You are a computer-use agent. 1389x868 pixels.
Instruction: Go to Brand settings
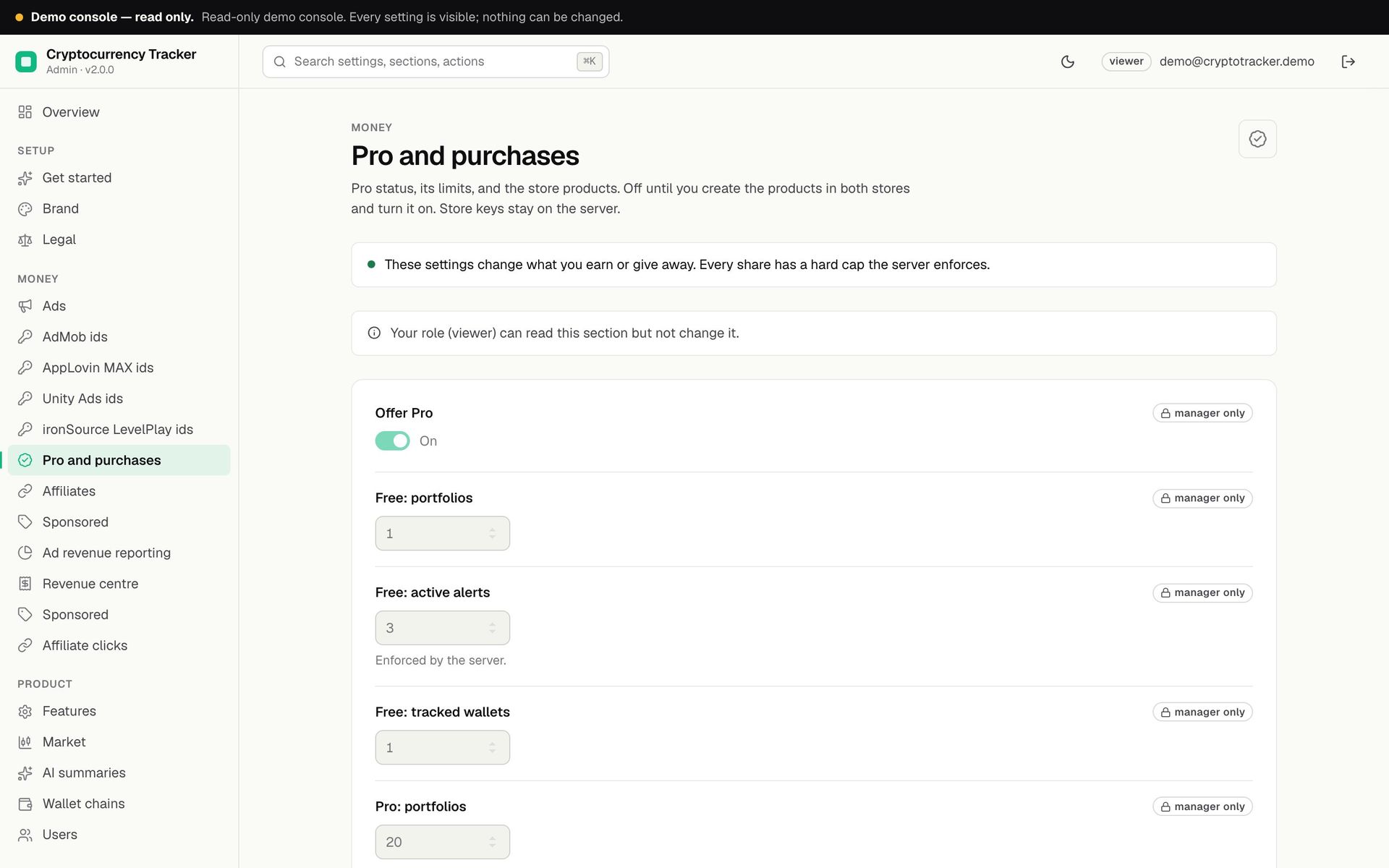point(119,209)
